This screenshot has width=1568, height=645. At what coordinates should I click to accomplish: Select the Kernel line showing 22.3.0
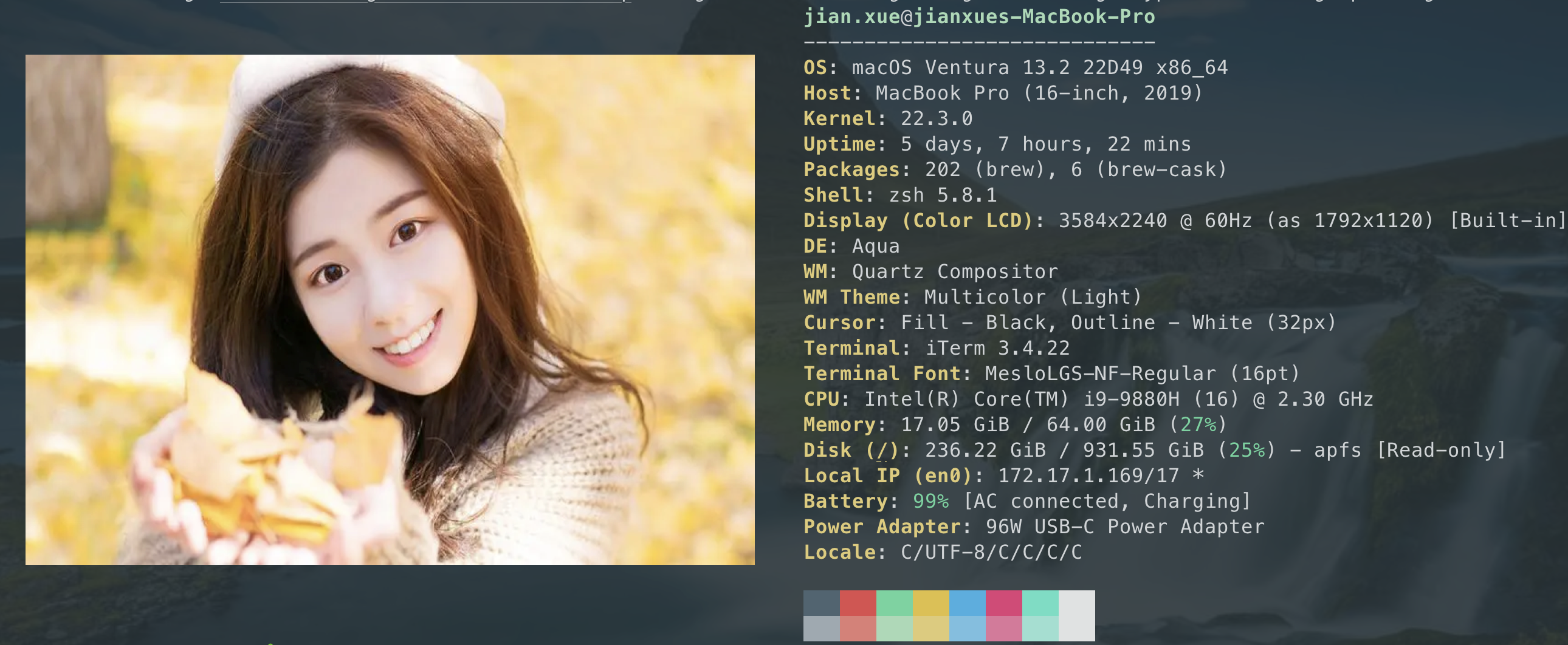point(888,118)
